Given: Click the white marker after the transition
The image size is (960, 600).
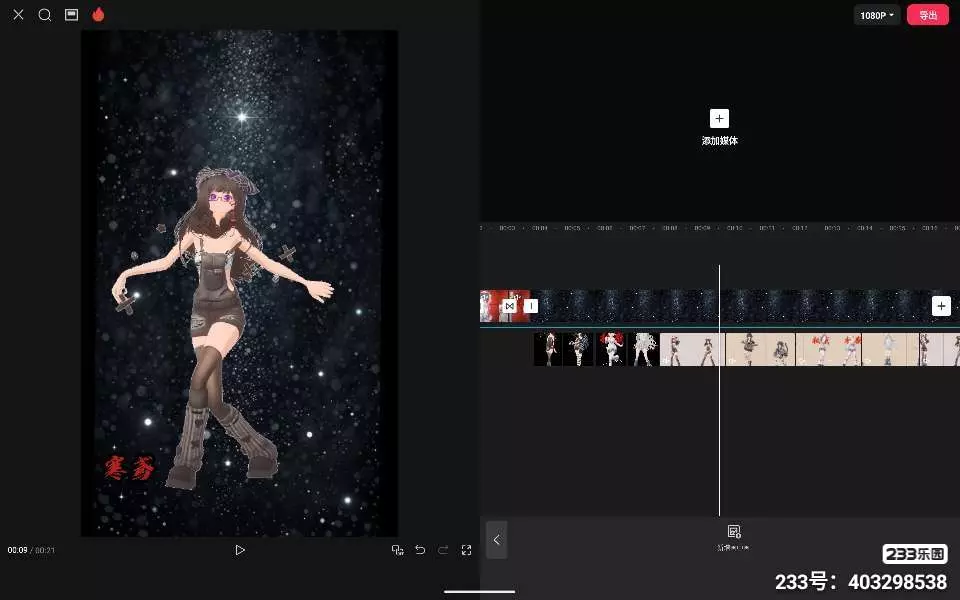Looking at the screenshot, I should [x=532, y=306].
